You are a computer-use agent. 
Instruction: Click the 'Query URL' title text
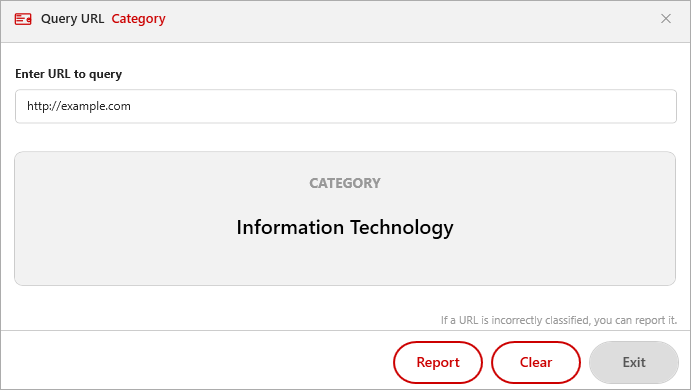pos(72,19)
